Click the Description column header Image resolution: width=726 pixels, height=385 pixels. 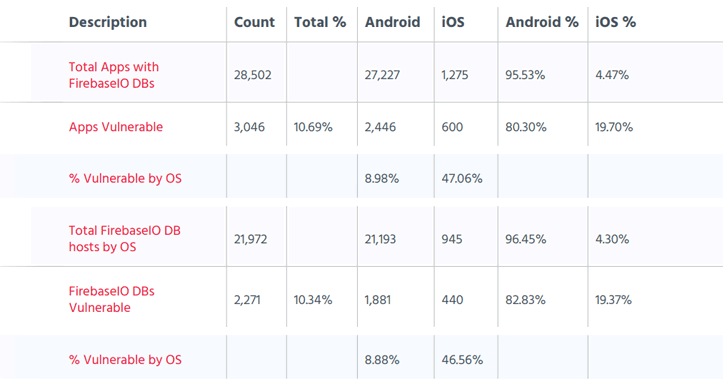[x=107, y=22]
